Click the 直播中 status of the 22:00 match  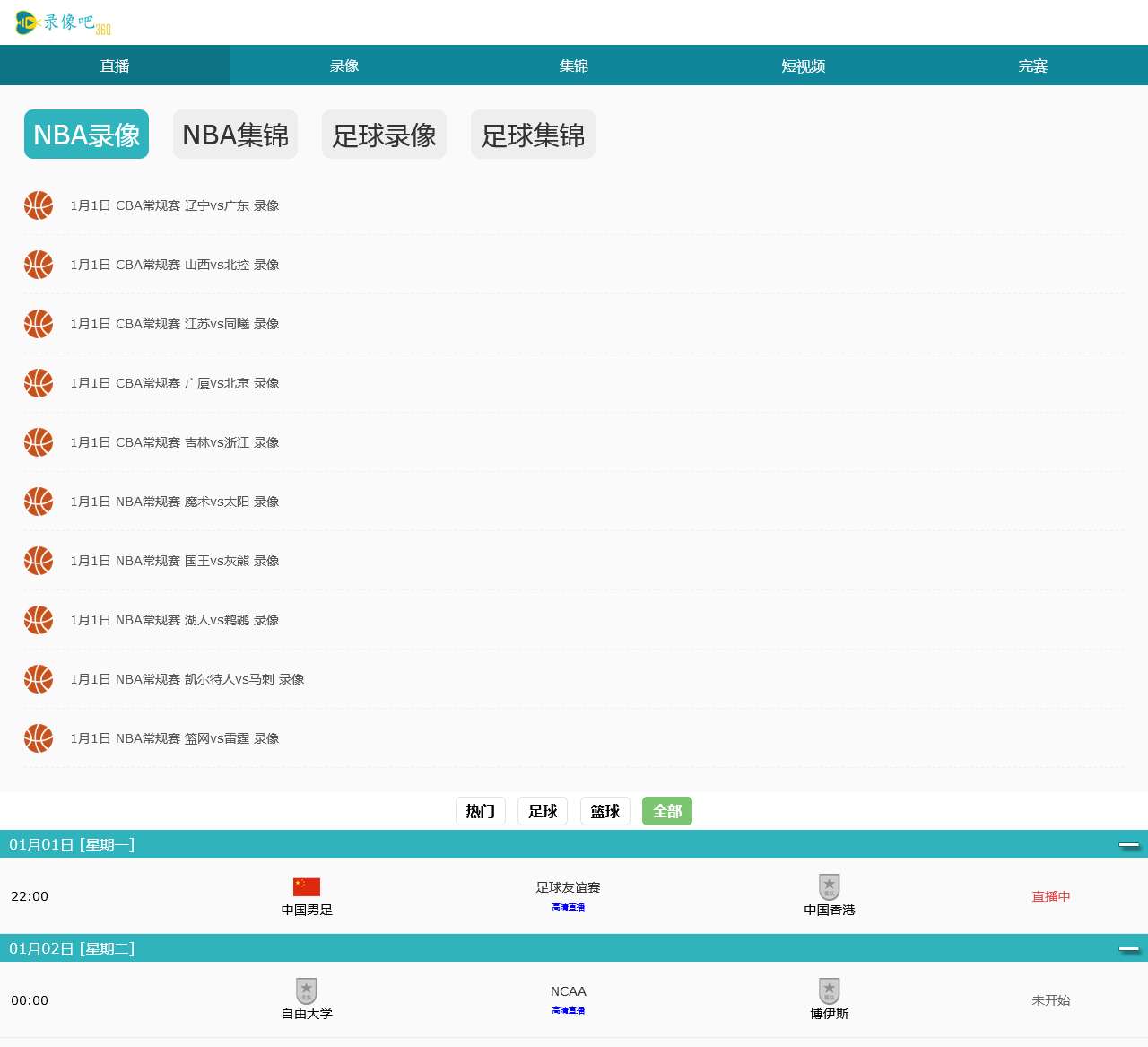point(1051,896)
